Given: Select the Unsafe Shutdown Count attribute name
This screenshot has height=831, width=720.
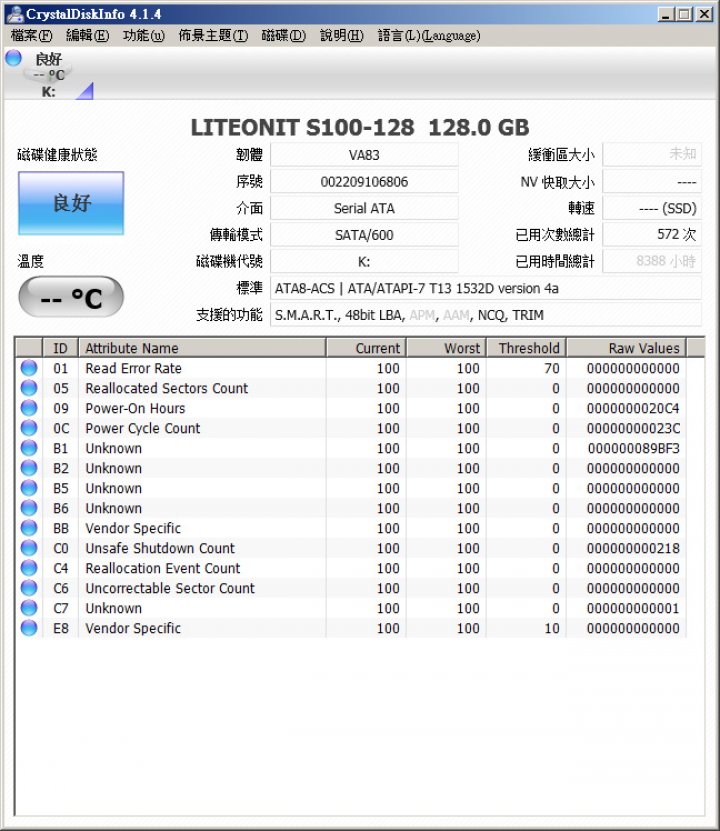Looking at the screenshot, I should tap(160, 548).
